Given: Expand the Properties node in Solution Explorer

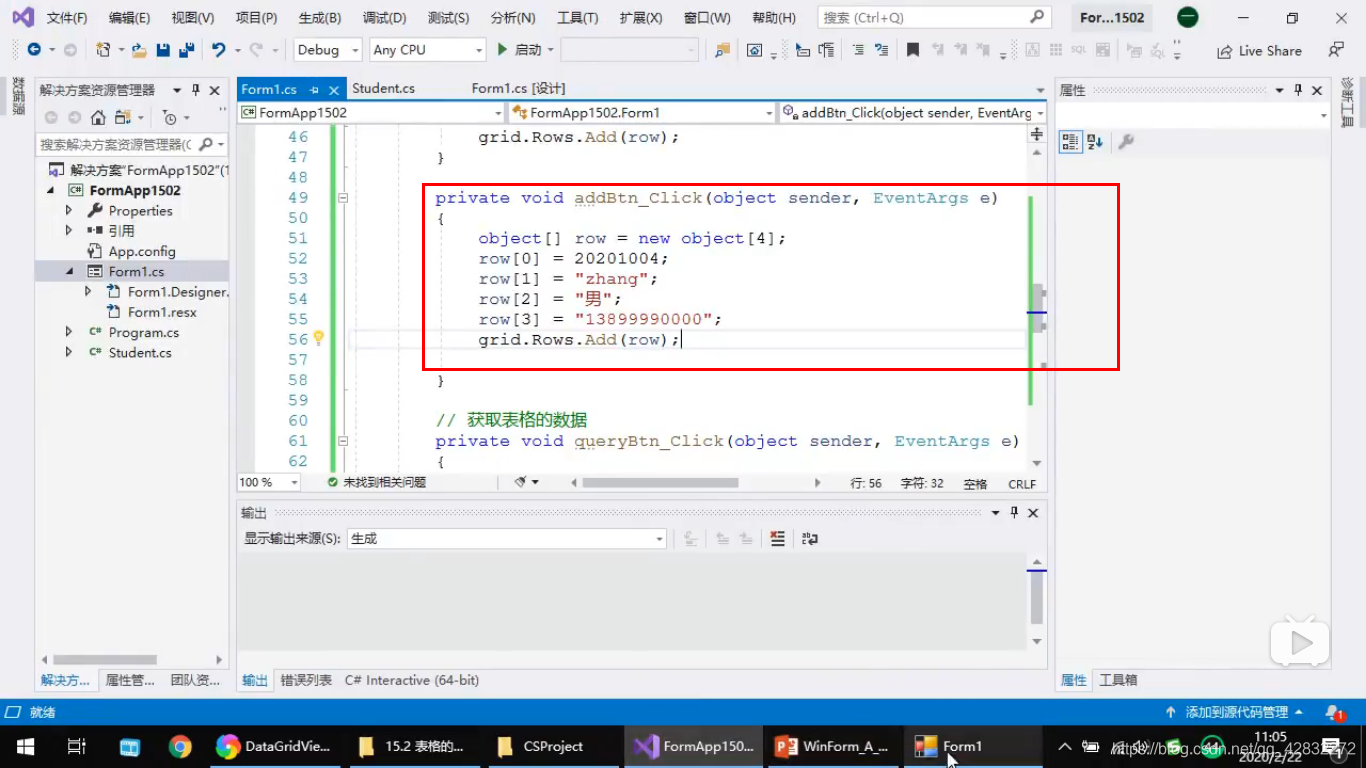Looking at the screenshot, I should pyautogui.click(x=69, y=211).
